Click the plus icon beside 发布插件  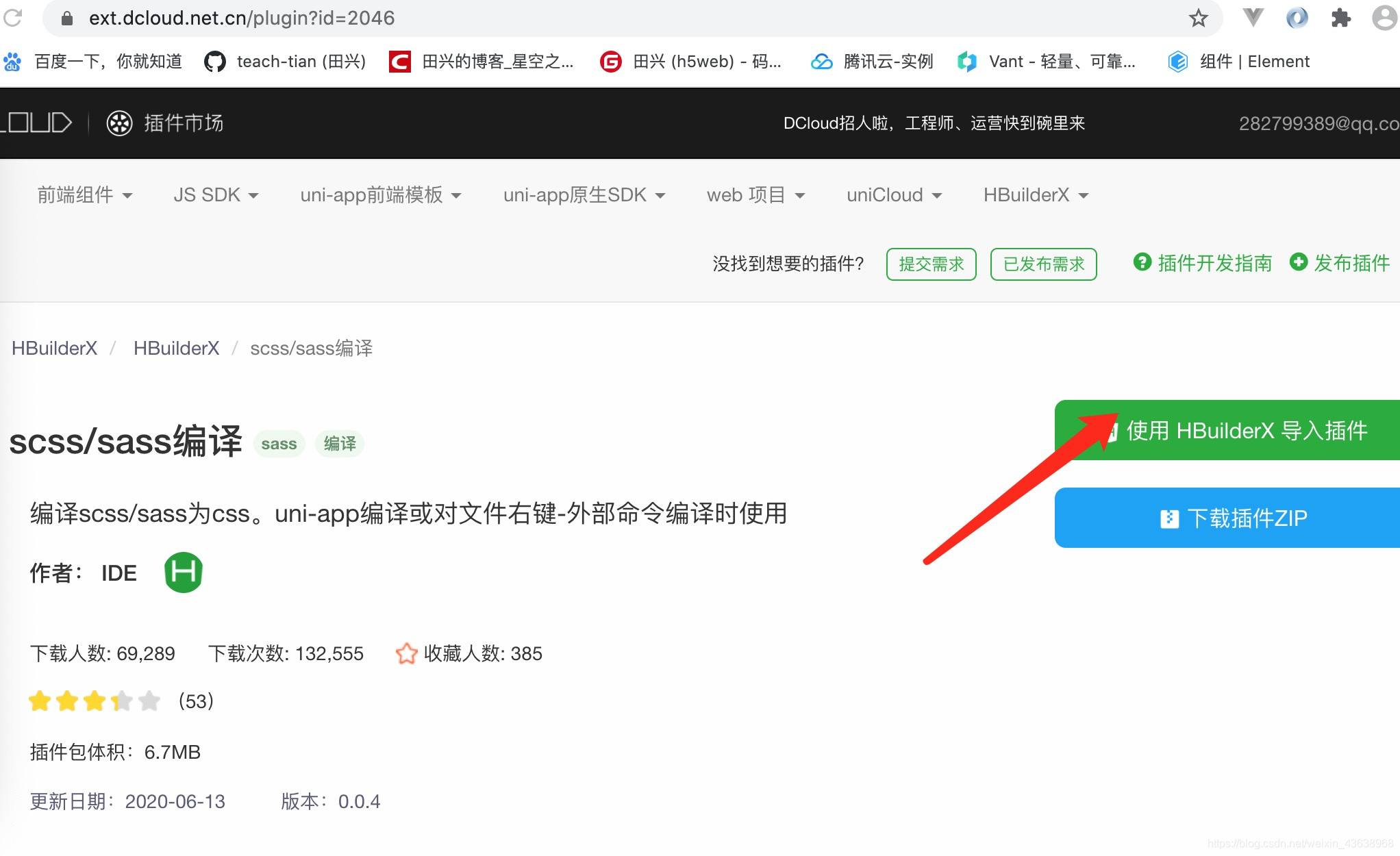1299,262
